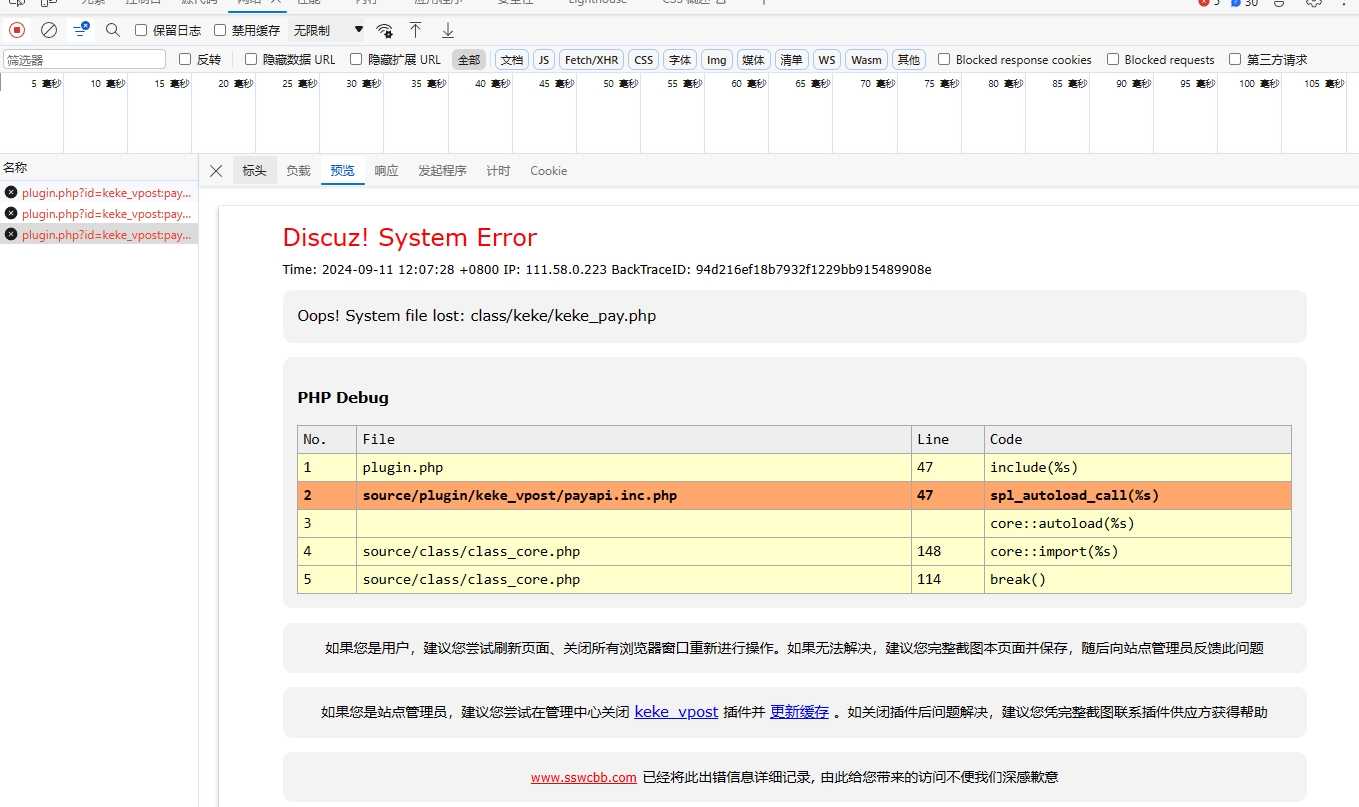Filter requests by JS type
1359x807 pixels.
pos(544,60)
